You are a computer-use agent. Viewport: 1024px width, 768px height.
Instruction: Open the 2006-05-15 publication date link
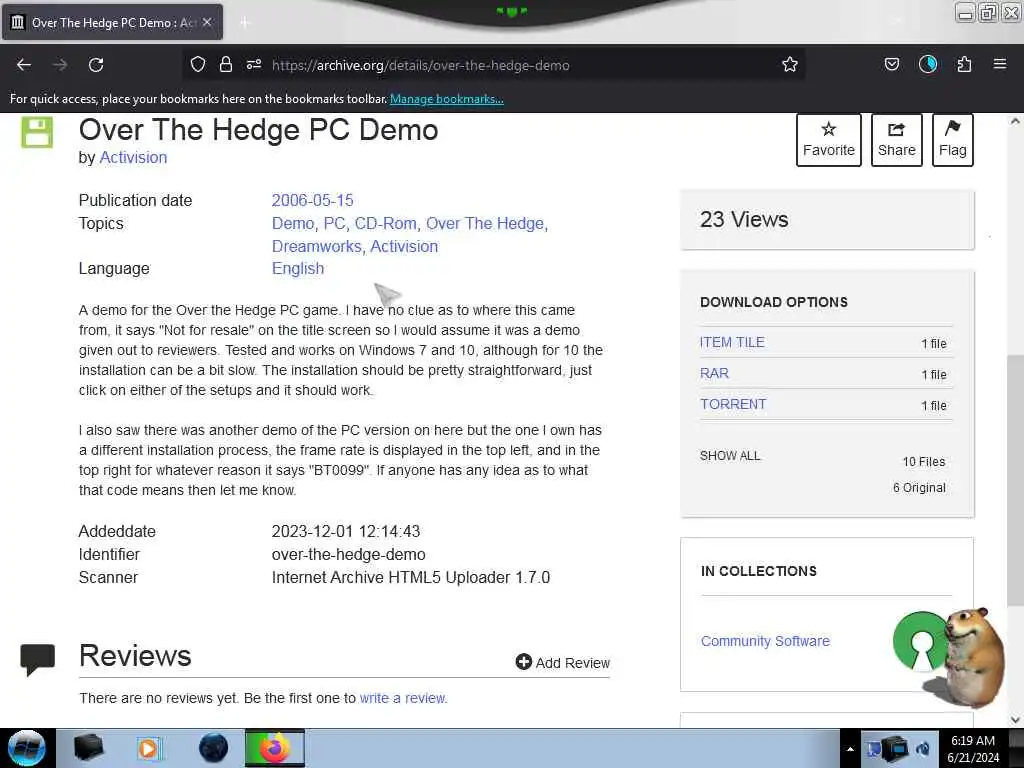pyautogui.click(x=312, y=200)
